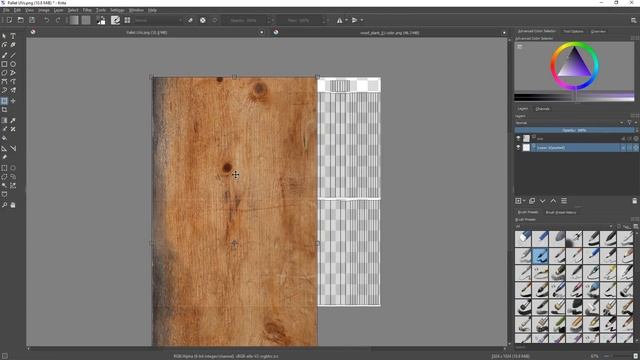This screenshot has width=640, height=360.
Task: Select the Line tool
Action: click(13, 55)
